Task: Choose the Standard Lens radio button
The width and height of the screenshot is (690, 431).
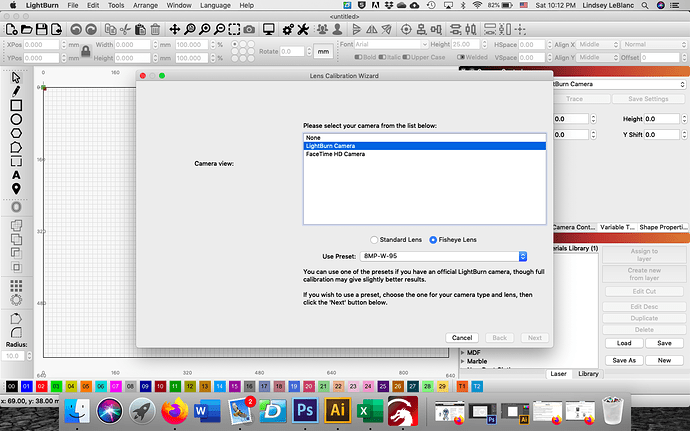Action: click(x=374, y=240)
